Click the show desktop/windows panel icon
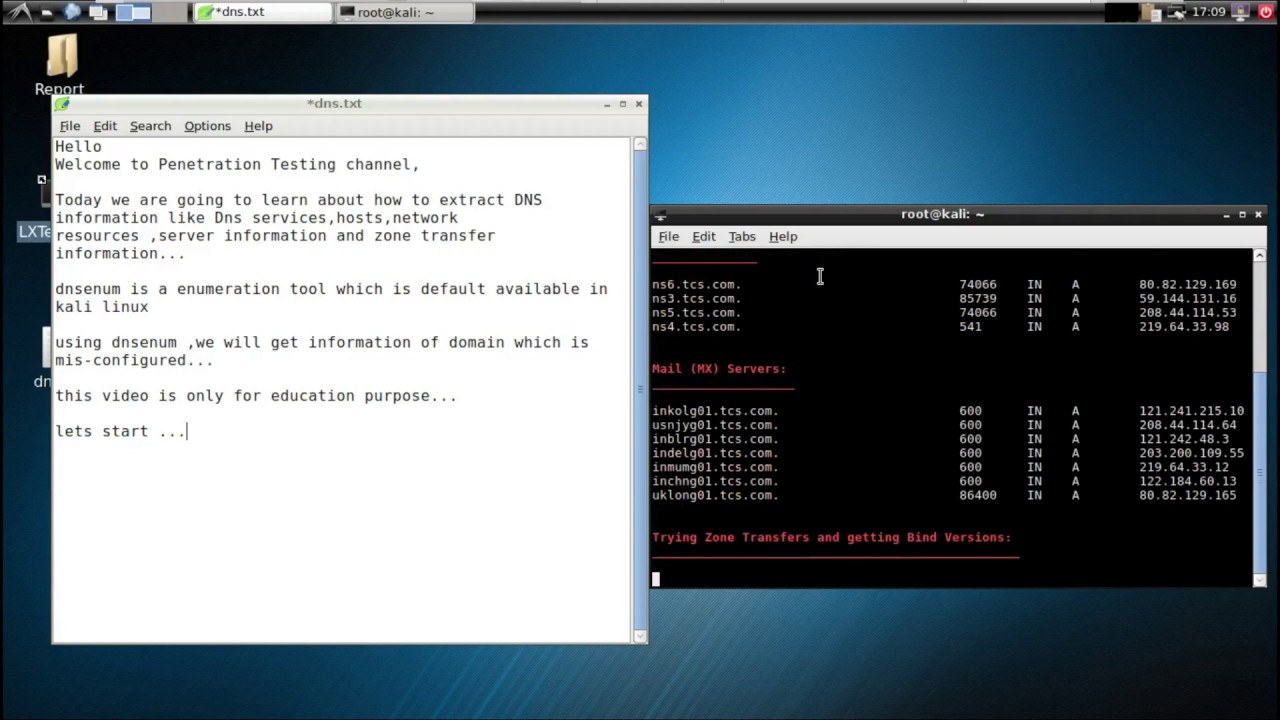Screen dimensions: 1280x720 pos(98,13)
